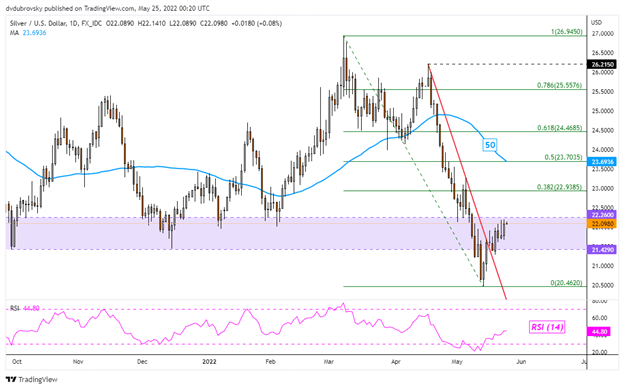Click the 'Mar' label on the time axis
Viewport: 624px width, 389px height.
coord(328,362)
